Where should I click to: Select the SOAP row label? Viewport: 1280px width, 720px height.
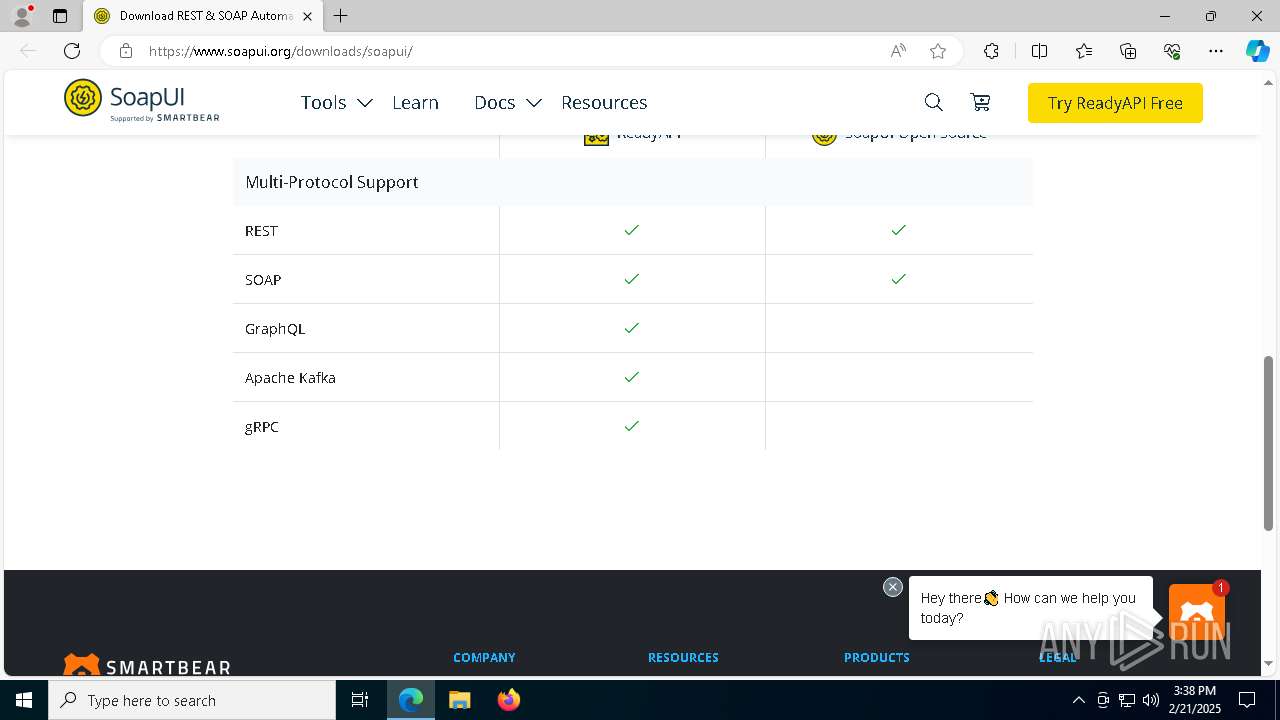point(263,280)
